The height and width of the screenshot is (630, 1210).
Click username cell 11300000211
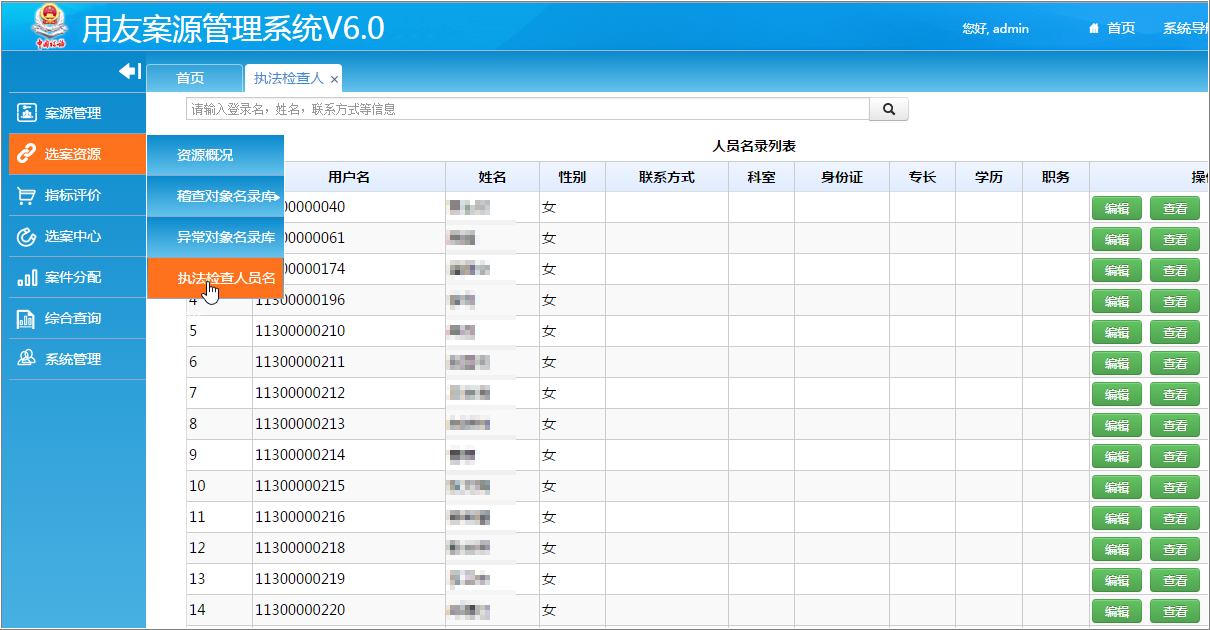tap(349, 362)
